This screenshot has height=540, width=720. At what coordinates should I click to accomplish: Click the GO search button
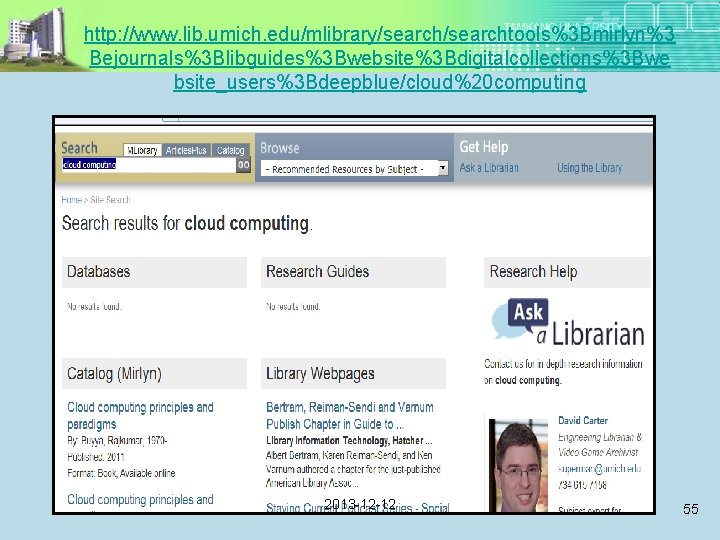click(243, 165)
